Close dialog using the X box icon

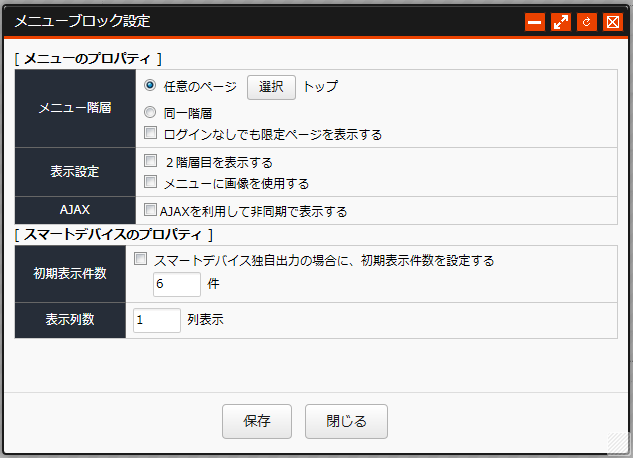pos(612,22)
